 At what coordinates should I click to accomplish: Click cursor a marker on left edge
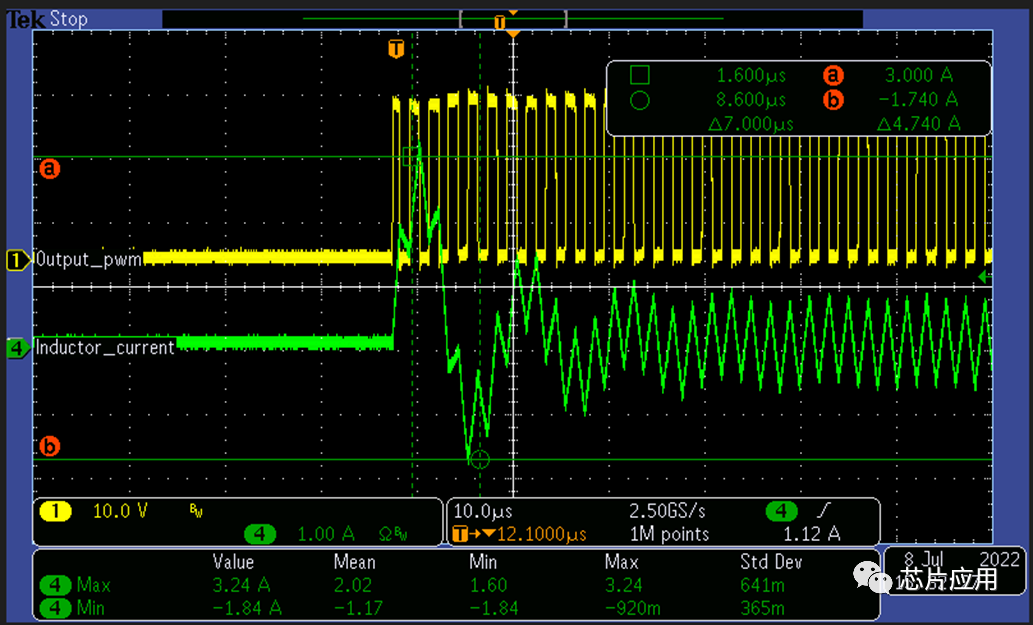pos(49,168)
